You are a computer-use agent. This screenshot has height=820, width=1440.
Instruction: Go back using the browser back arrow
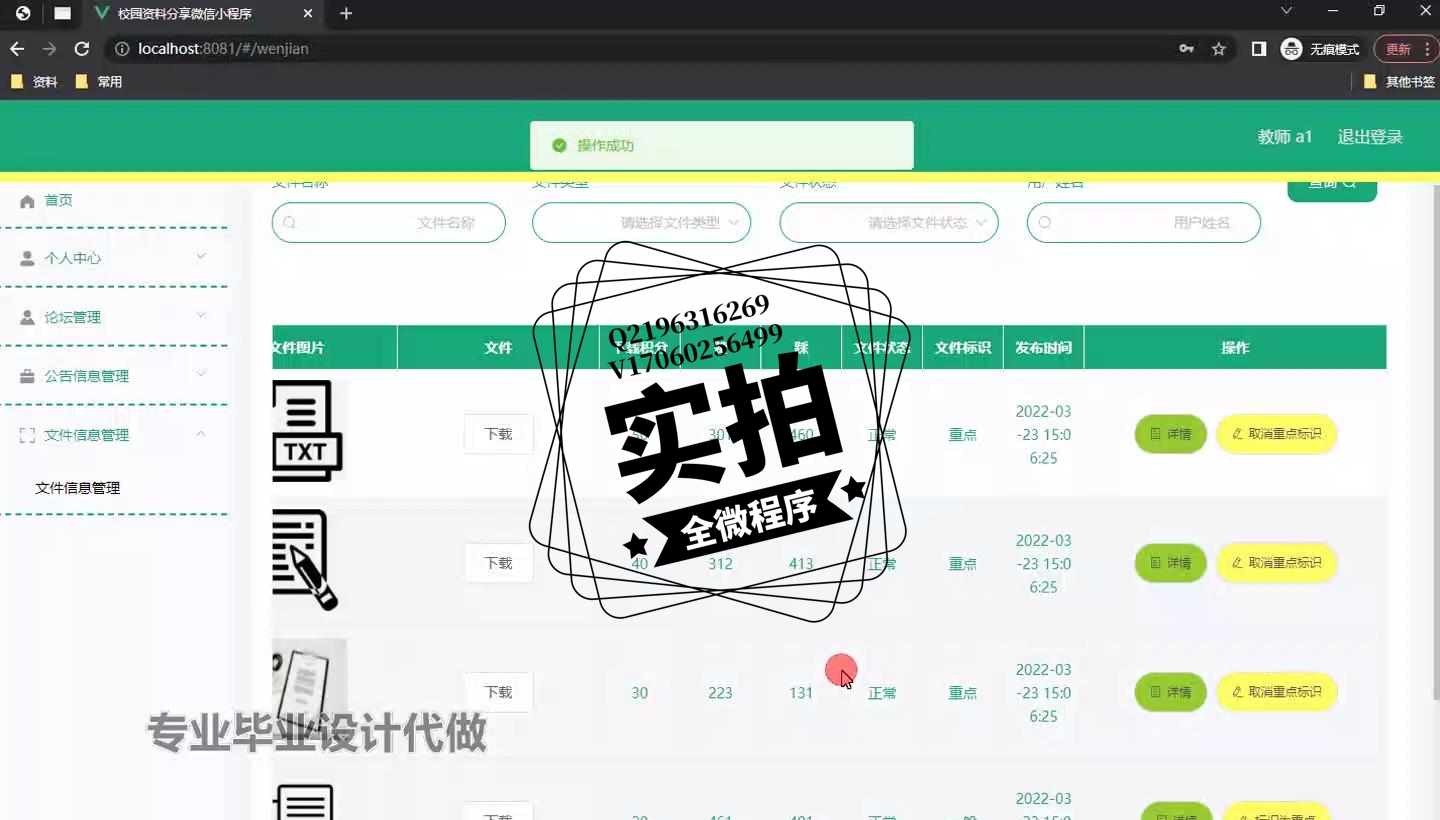[17, 48]
